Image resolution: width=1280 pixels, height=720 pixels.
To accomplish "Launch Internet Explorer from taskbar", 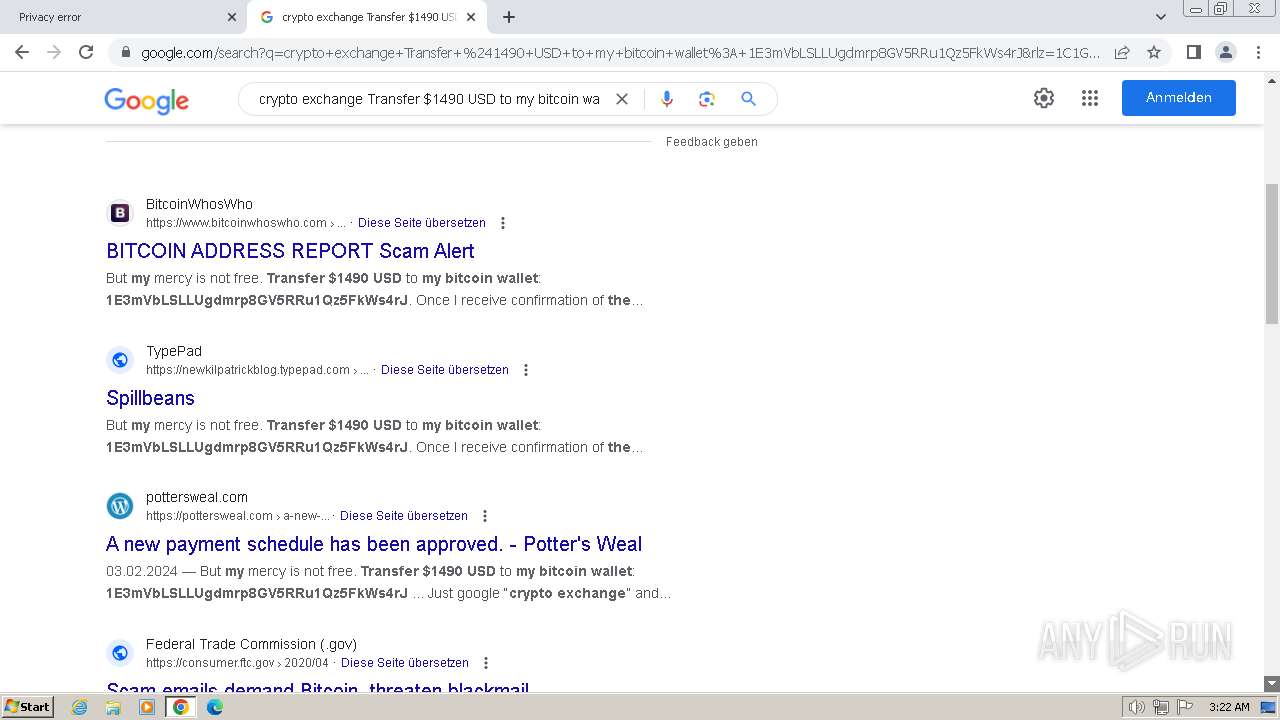I will (80, 707).
